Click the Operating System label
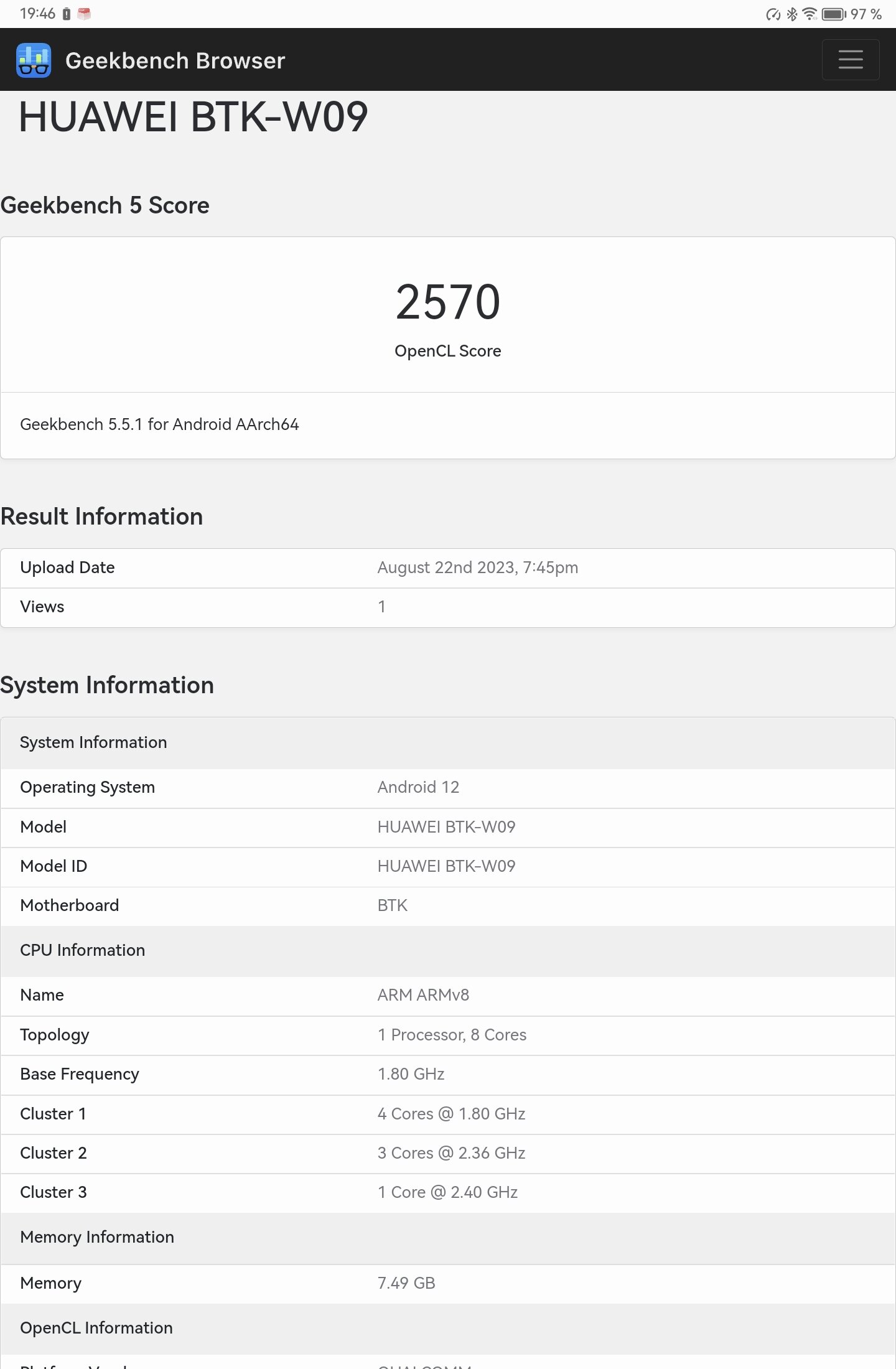This screenshot has width=896, height=1369. [87, 787]
